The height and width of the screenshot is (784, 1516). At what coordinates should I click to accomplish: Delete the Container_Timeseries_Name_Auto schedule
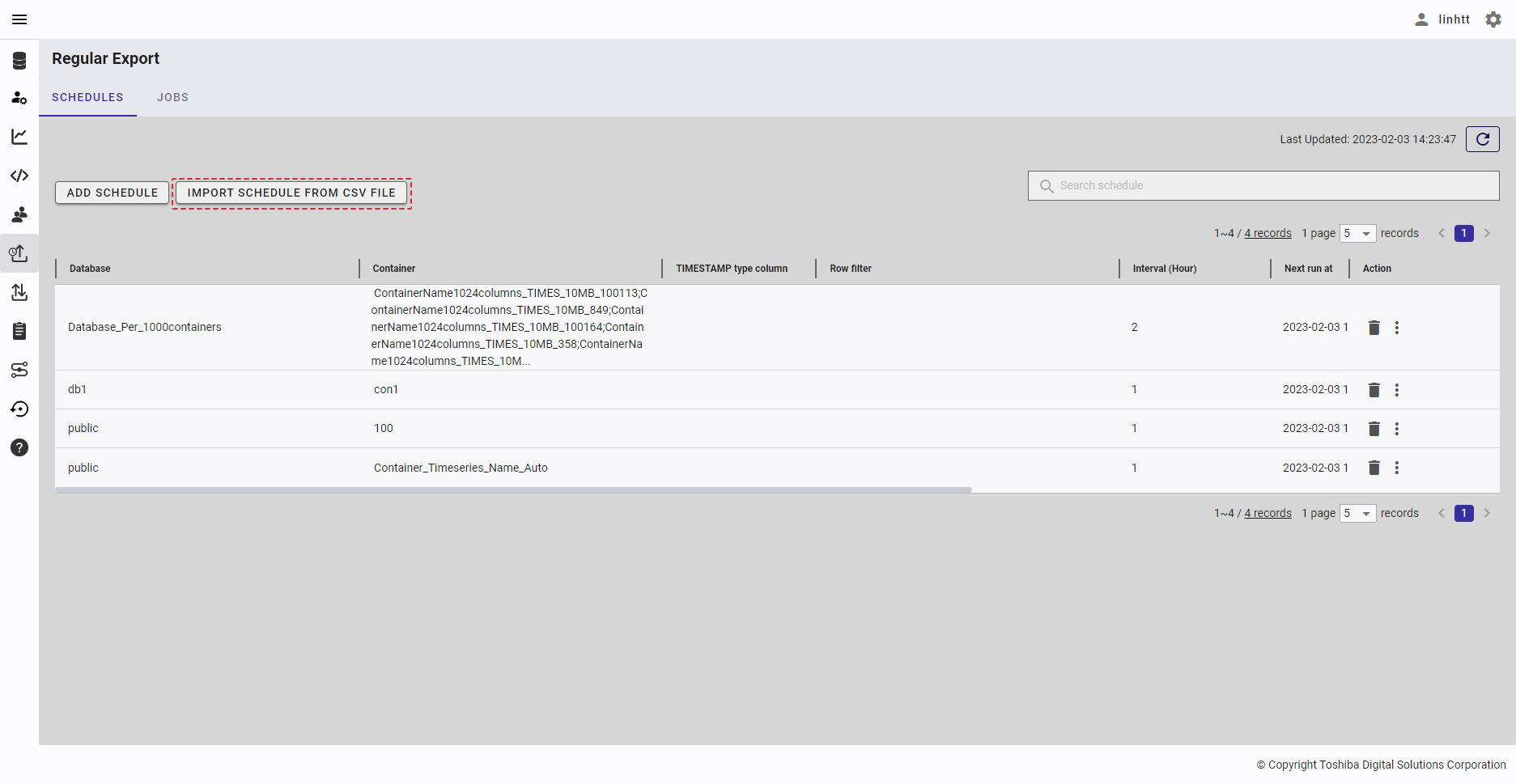(x=1374, y=468)
